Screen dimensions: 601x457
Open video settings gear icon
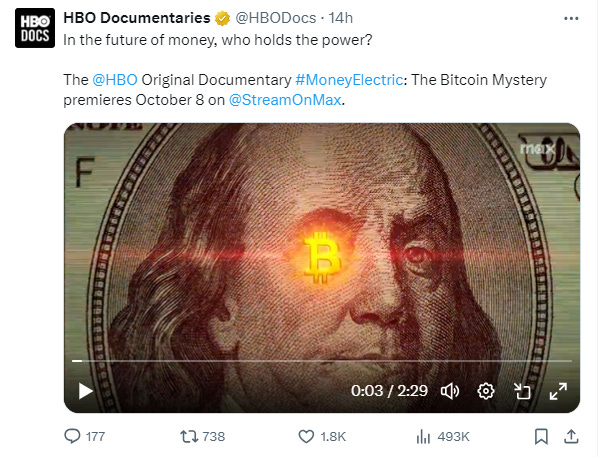[486, 391]
